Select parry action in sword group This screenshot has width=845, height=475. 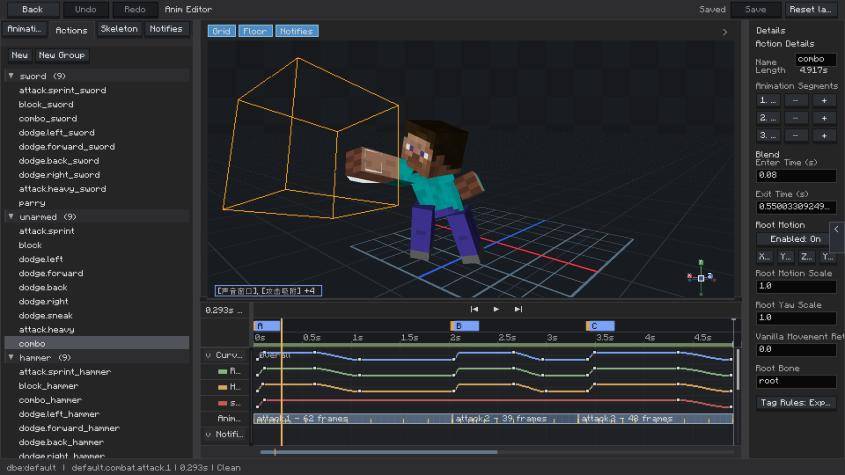pos(32,203)
